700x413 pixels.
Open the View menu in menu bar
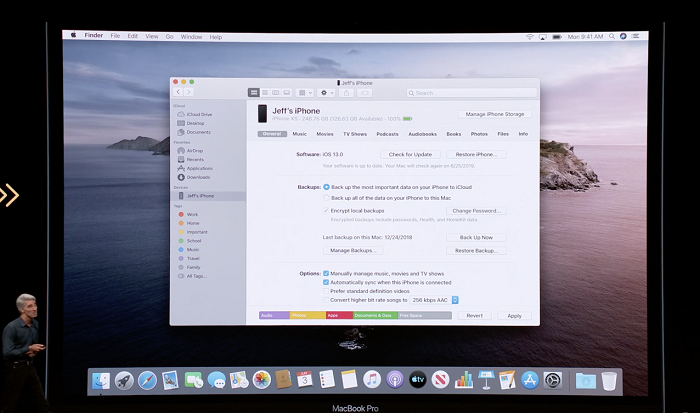coord(151,37)
